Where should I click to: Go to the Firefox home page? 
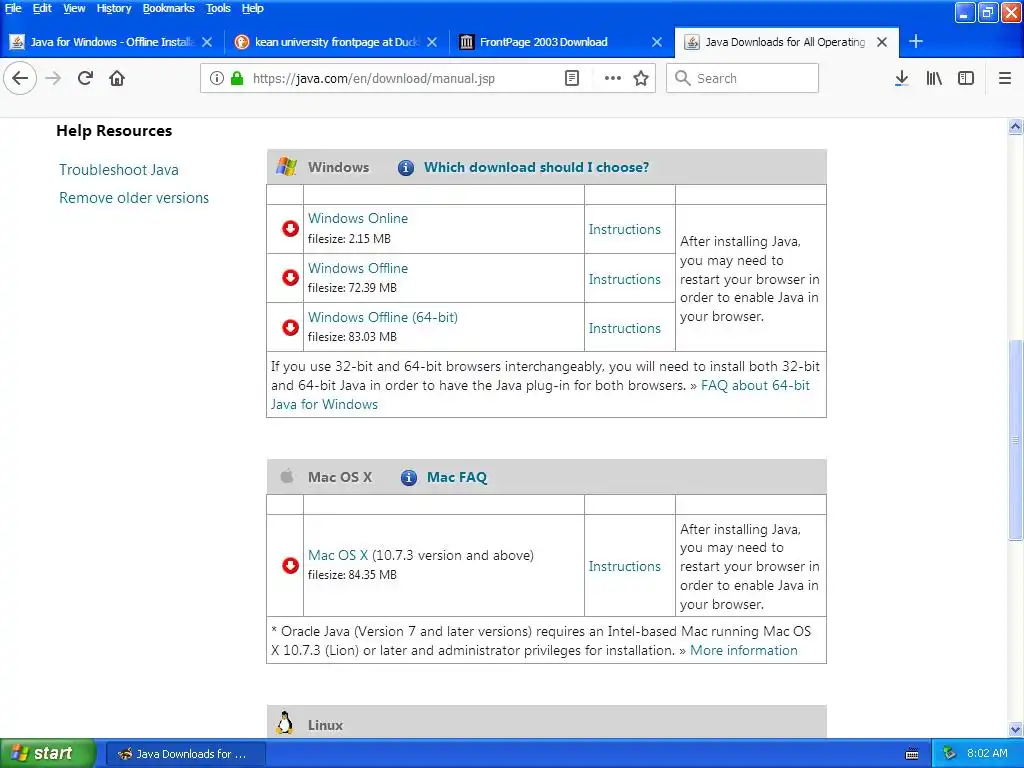point(117,78)
